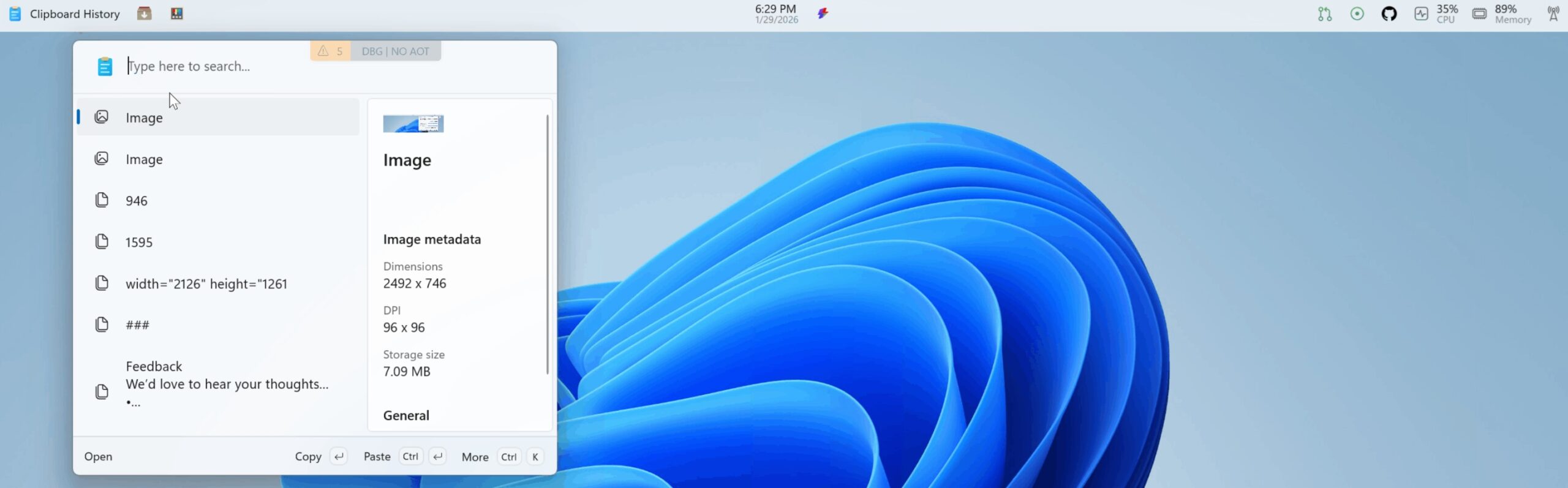Click the Memory usage chip icon
1568x488 pixels.
(1479, 13)
